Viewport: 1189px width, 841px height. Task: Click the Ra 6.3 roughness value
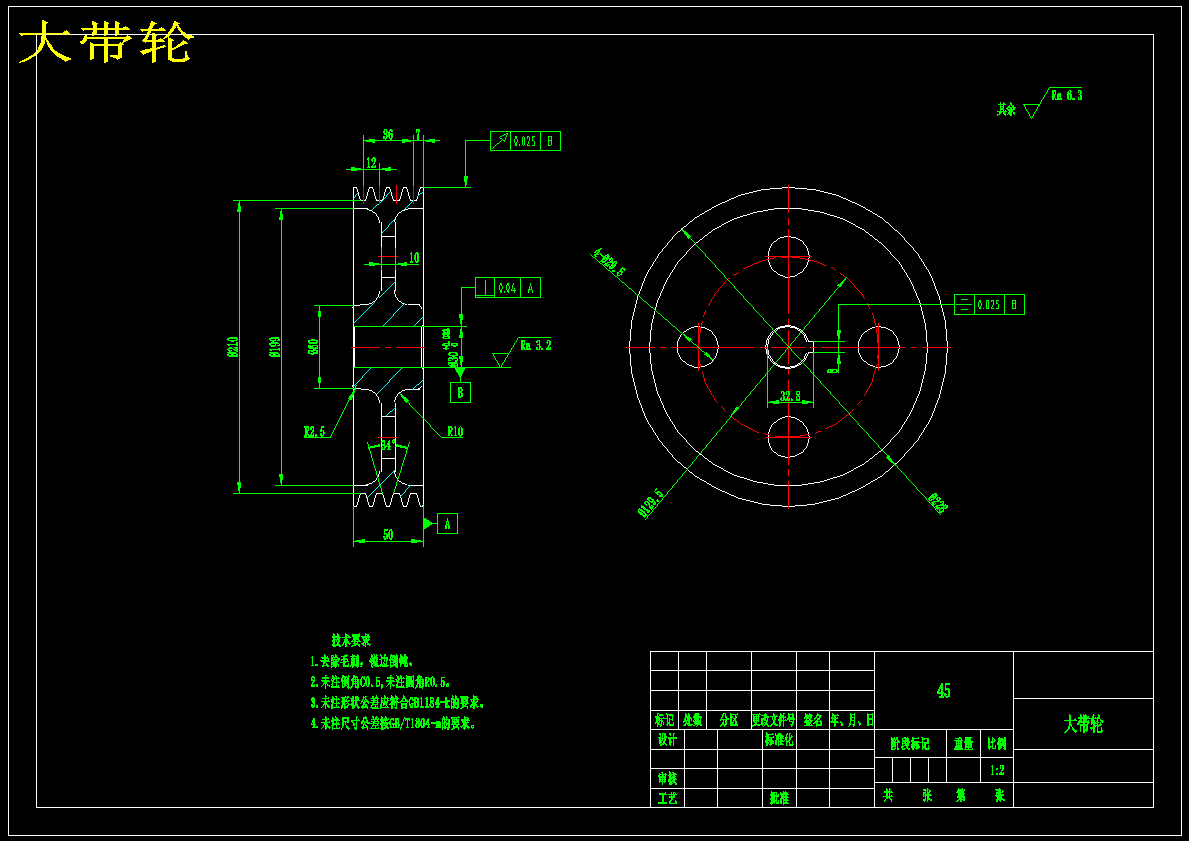pos(1067,95)
